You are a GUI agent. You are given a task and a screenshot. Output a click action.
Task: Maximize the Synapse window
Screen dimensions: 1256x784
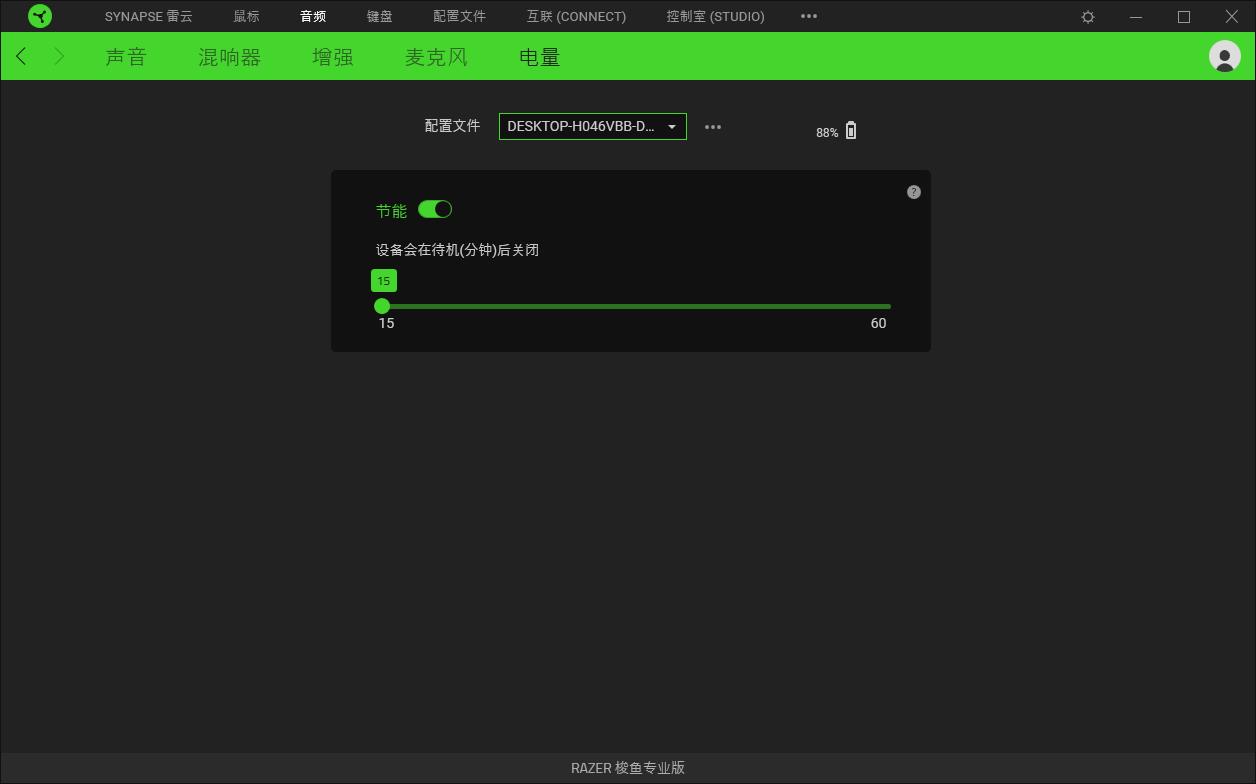coord(1184,17)
